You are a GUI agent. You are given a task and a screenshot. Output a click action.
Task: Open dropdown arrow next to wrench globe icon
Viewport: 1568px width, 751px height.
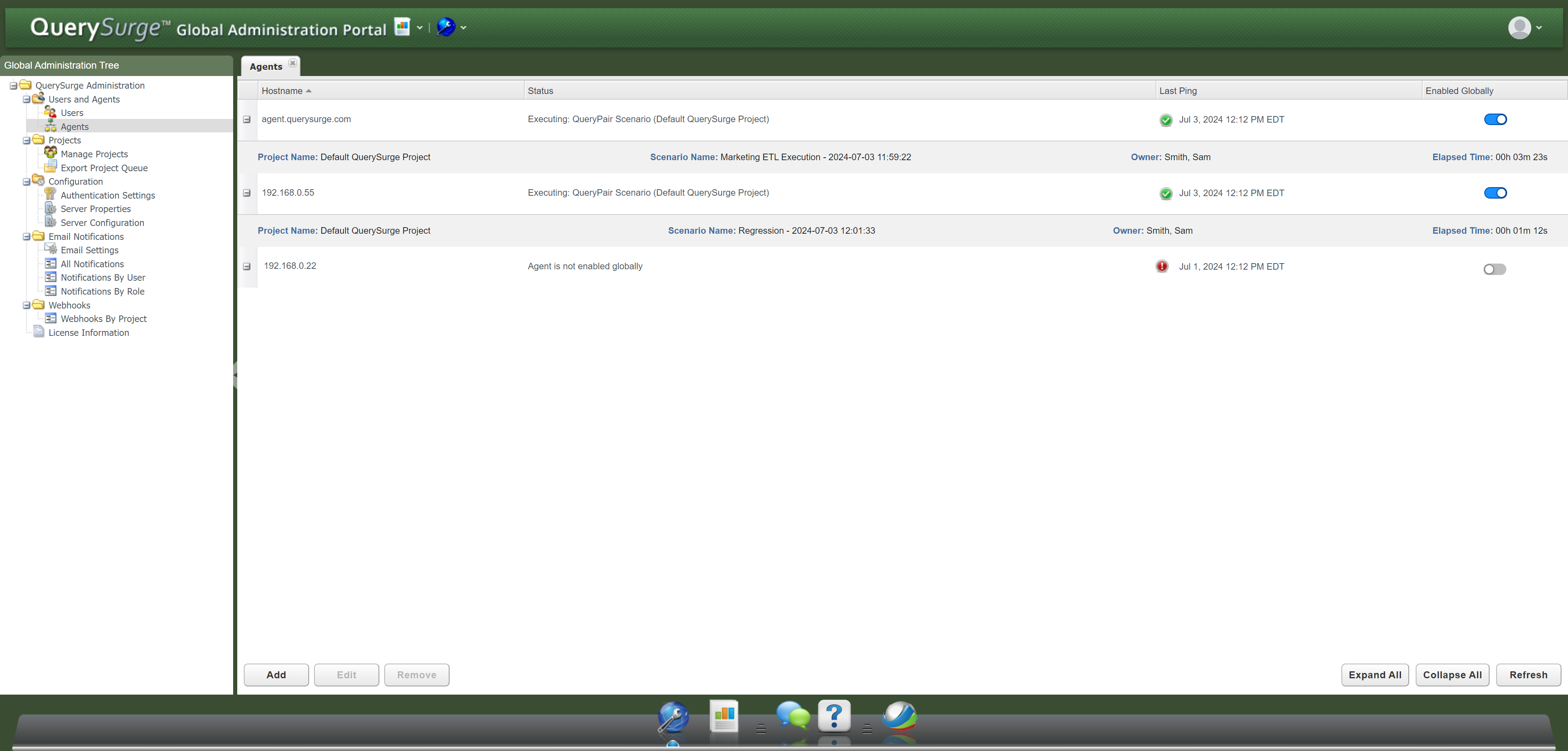coord(463,27)
